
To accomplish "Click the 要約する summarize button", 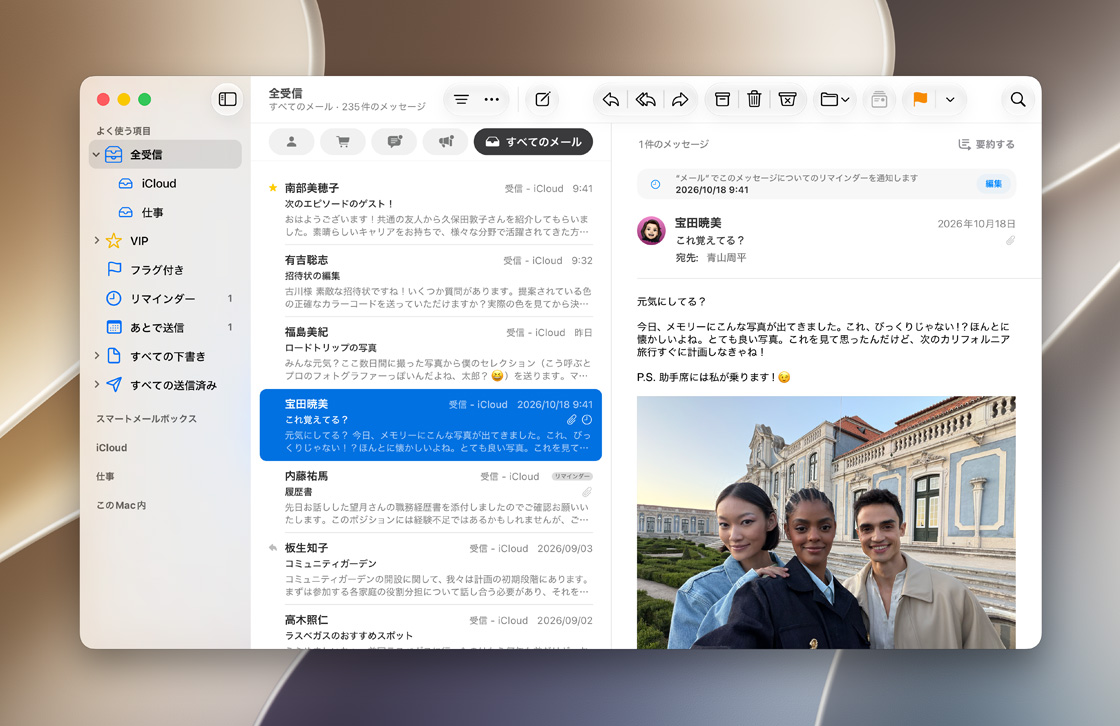I will [986, 144].
